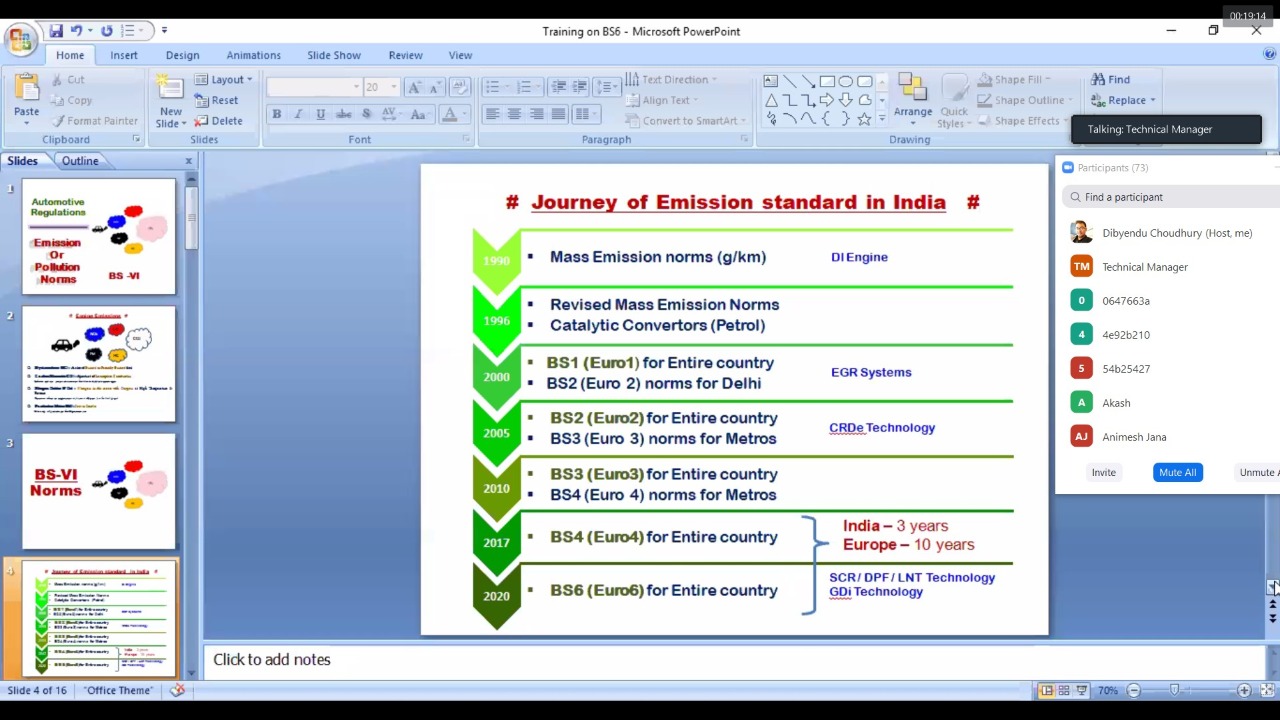The width and height of the screenshot is (1280, 720).
Task: Reset the slide layout
Action: [217, 100]
